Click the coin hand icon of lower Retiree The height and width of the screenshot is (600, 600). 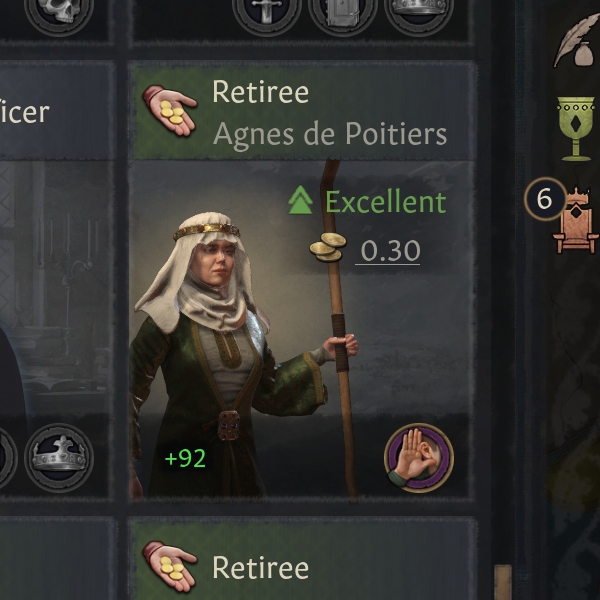coord(170,567)
